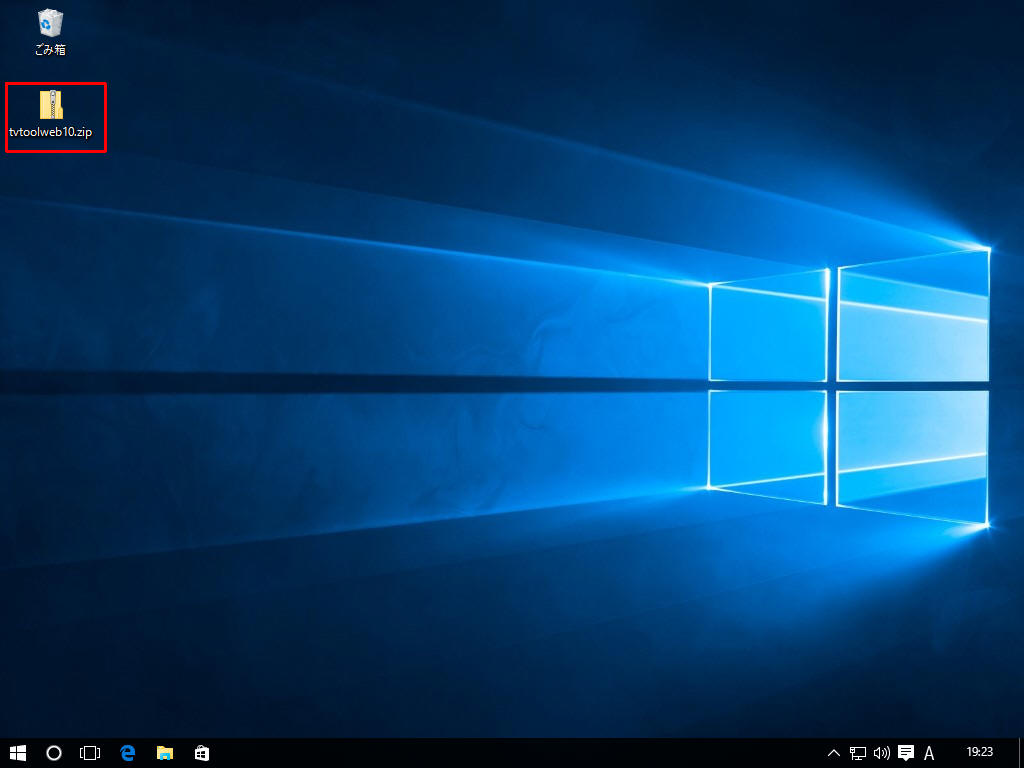Open the clock showing 19:23
The image size is (1024, 768).
coord(980,752)
